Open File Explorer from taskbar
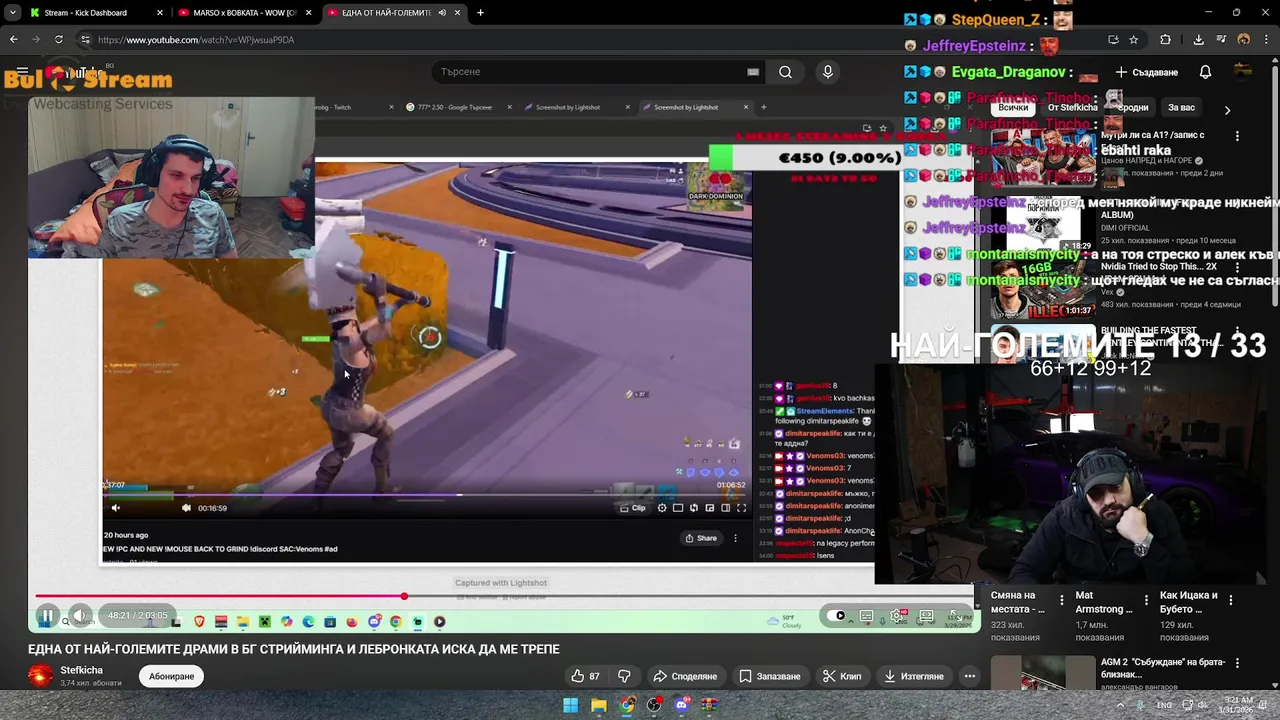Image resolution: width=1280 pixels, height=720 pixels. [598, 705]
